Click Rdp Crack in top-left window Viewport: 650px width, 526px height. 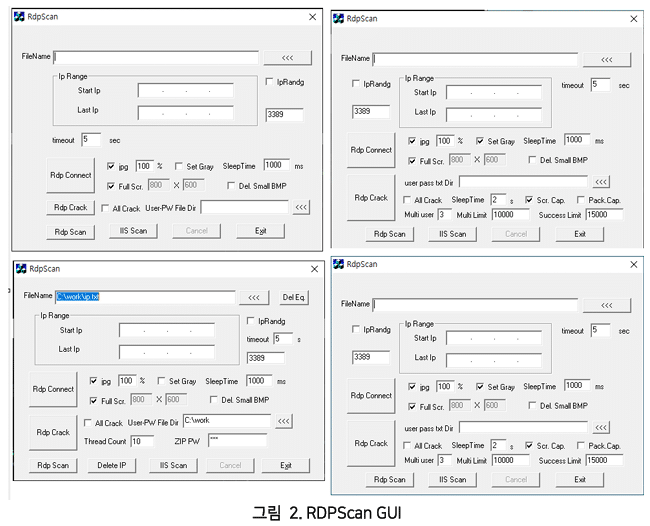[70, 207]
